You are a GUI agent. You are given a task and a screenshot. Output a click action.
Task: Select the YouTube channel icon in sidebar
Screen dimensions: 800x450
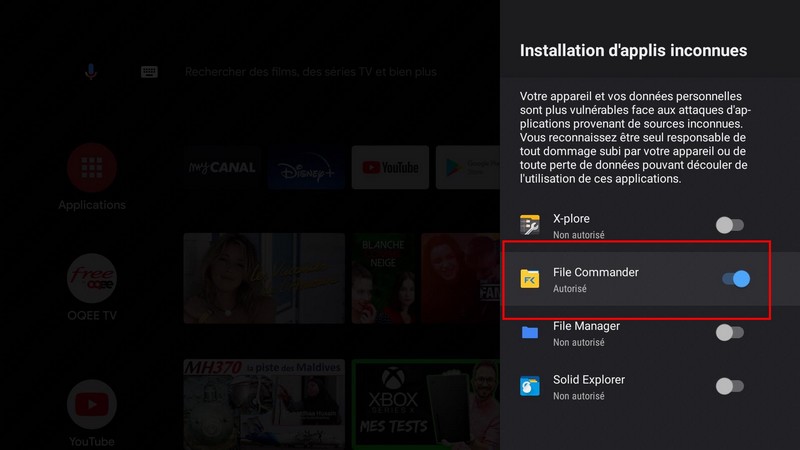[x=92, y=404]
